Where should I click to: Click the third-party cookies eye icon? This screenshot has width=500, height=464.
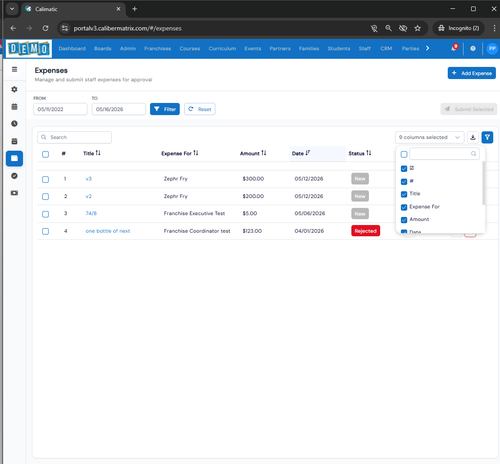(x=403, y=28)
